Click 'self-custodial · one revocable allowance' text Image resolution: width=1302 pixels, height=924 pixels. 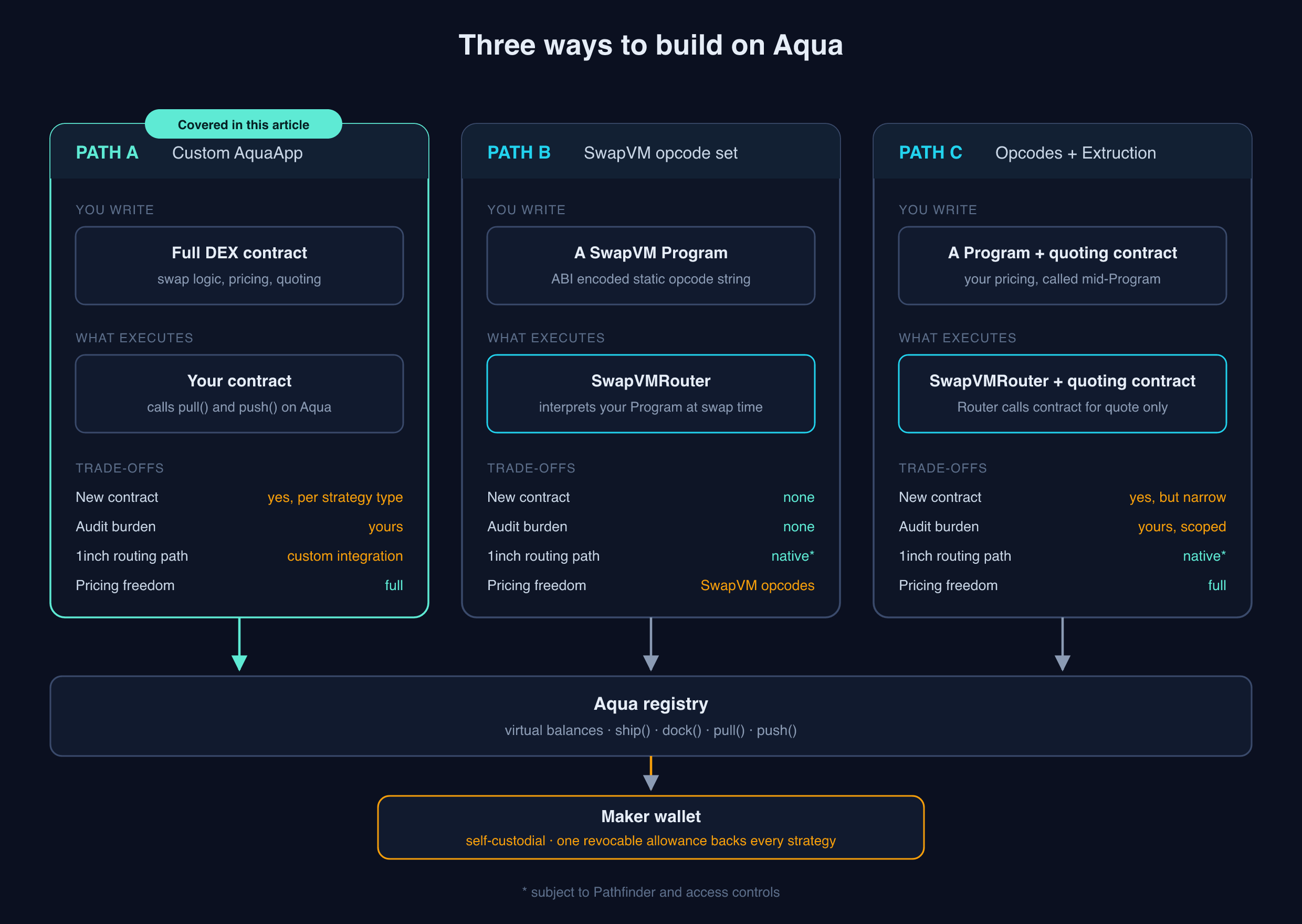pos(650,841)
